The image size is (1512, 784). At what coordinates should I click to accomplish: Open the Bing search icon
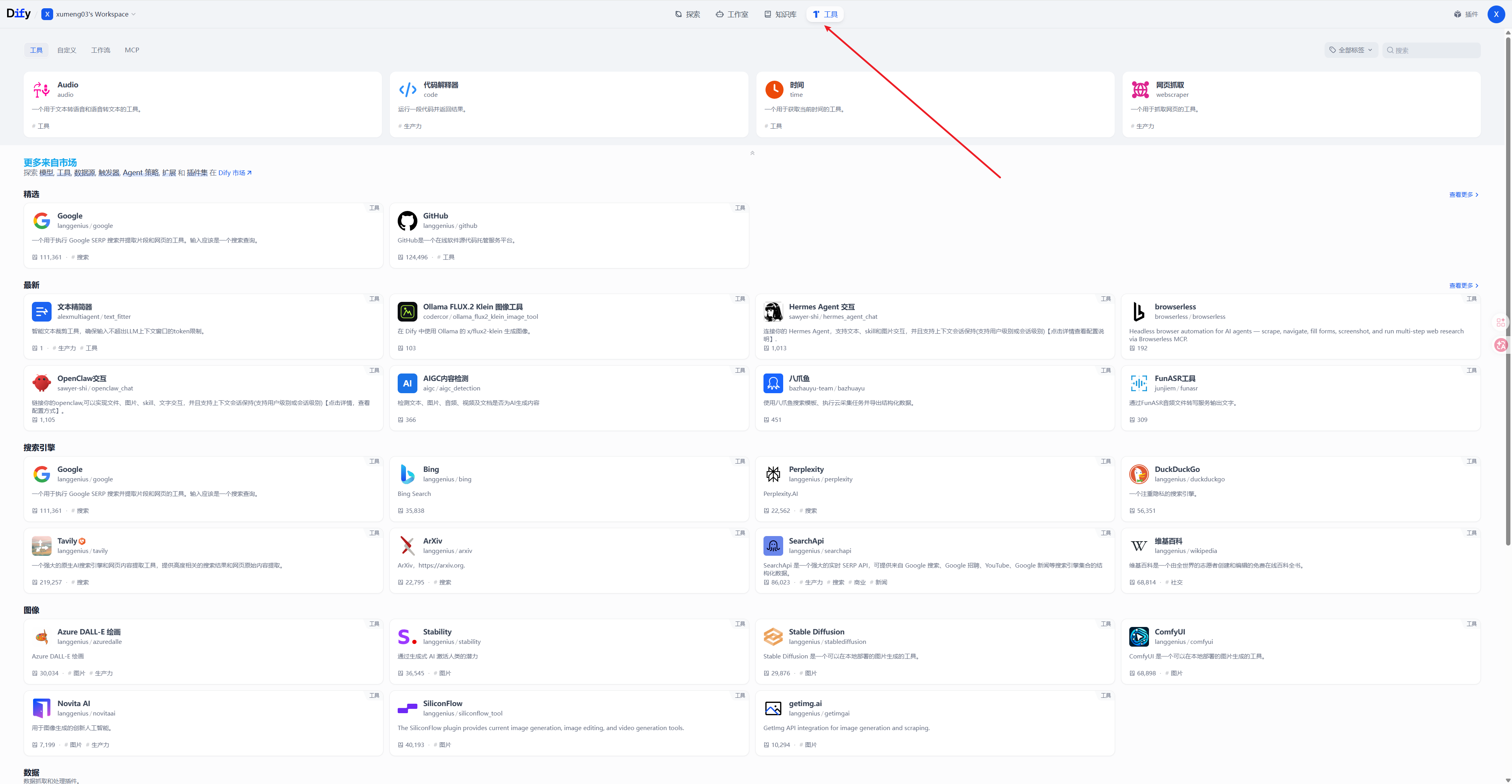(408, 474)
